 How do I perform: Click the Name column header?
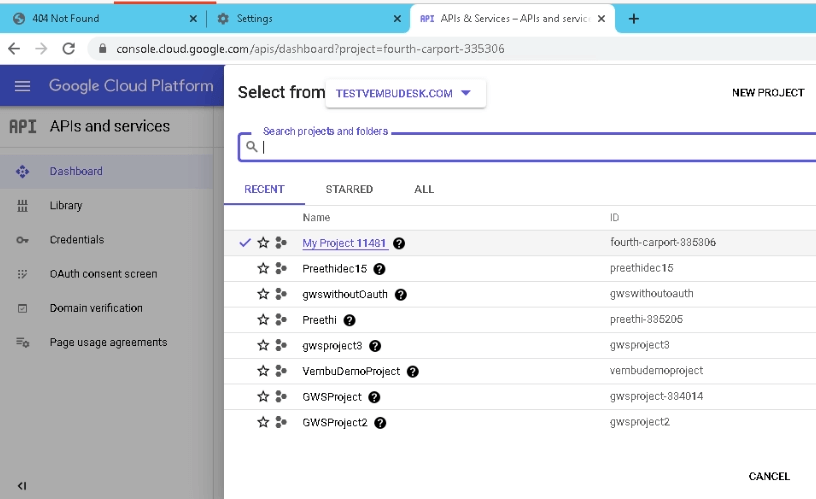[x=316, y=217]
